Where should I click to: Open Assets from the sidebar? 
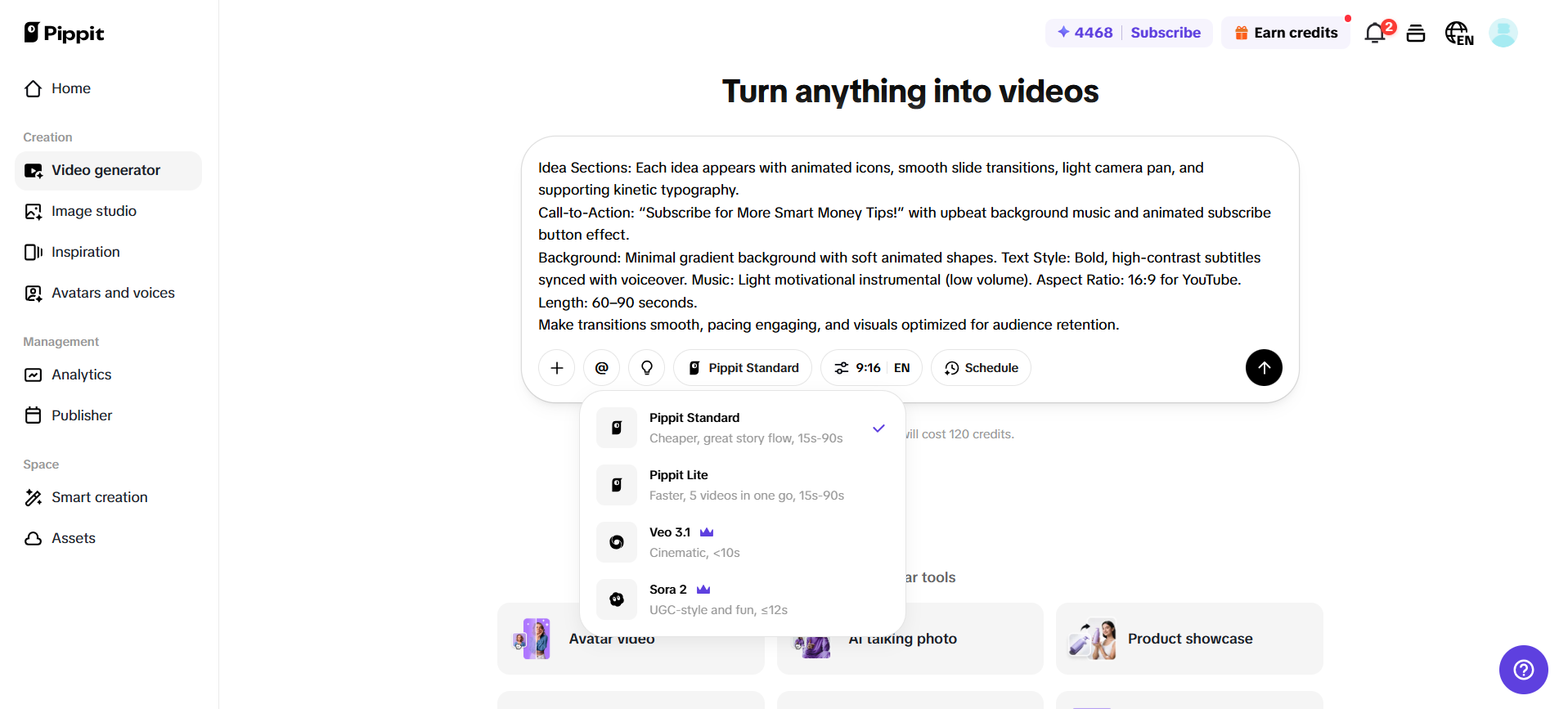point(108,538)
